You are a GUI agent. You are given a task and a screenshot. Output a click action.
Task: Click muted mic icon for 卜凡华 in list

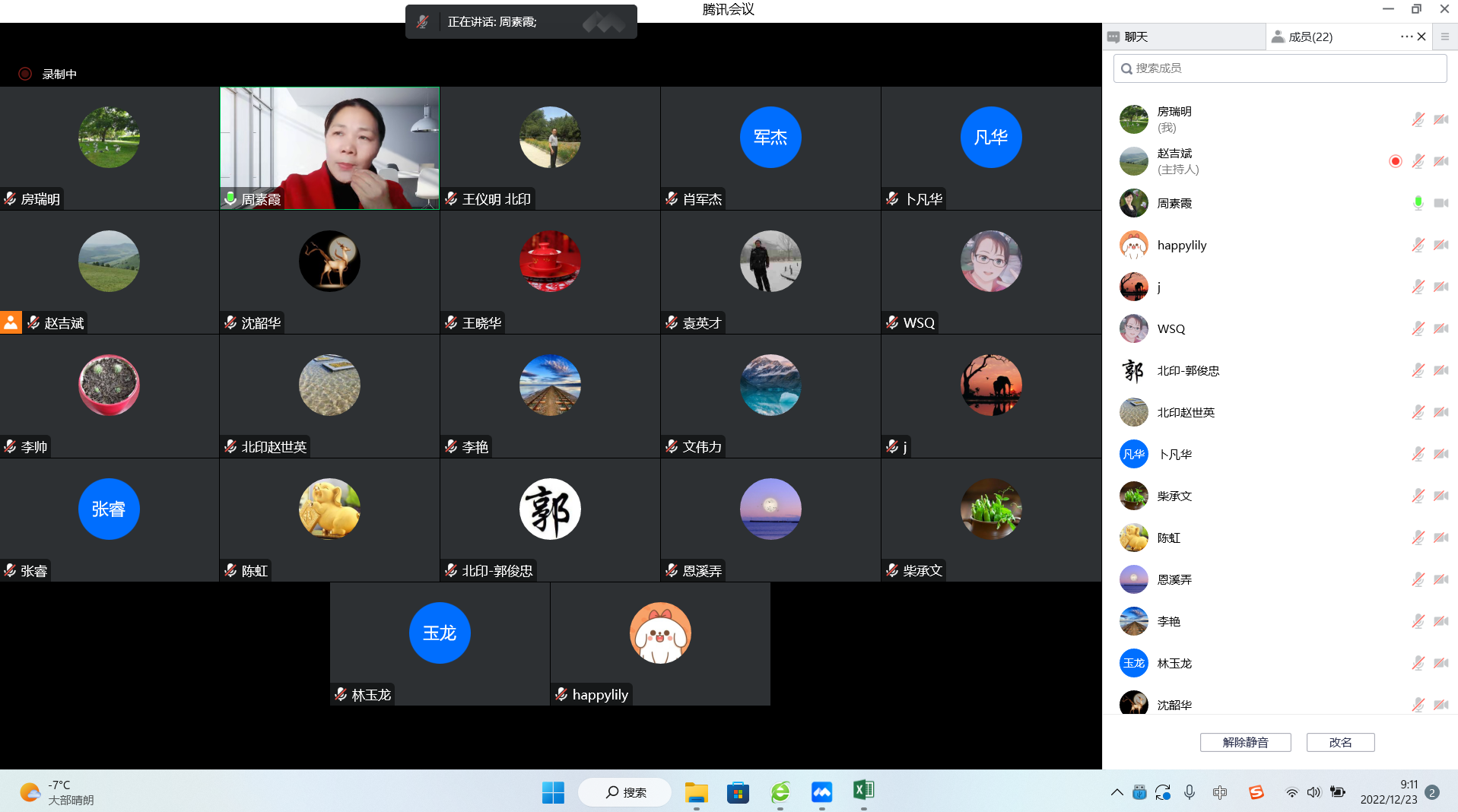pos(1418,454)
